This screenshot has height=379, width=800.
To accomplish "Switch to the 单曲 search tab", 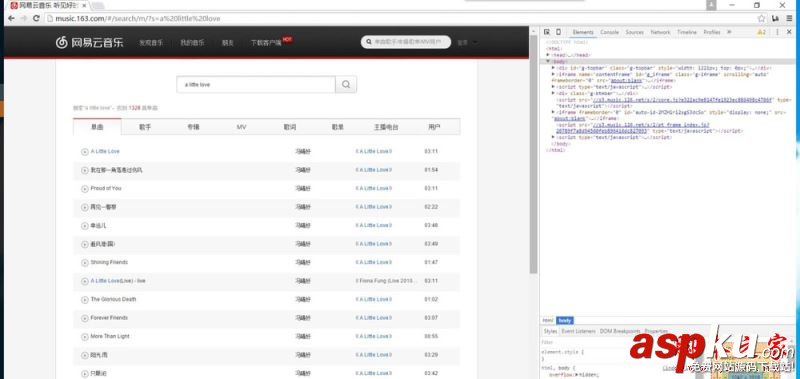I will [97, 127].
